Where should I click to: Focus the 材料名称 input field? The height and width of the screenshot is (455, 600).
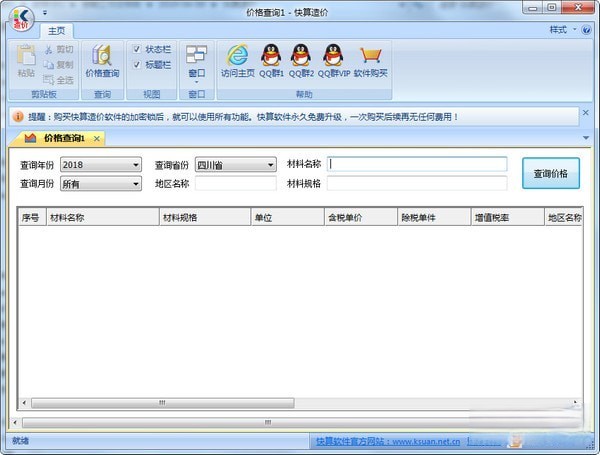pyautogui.click(x=417, y=164)
